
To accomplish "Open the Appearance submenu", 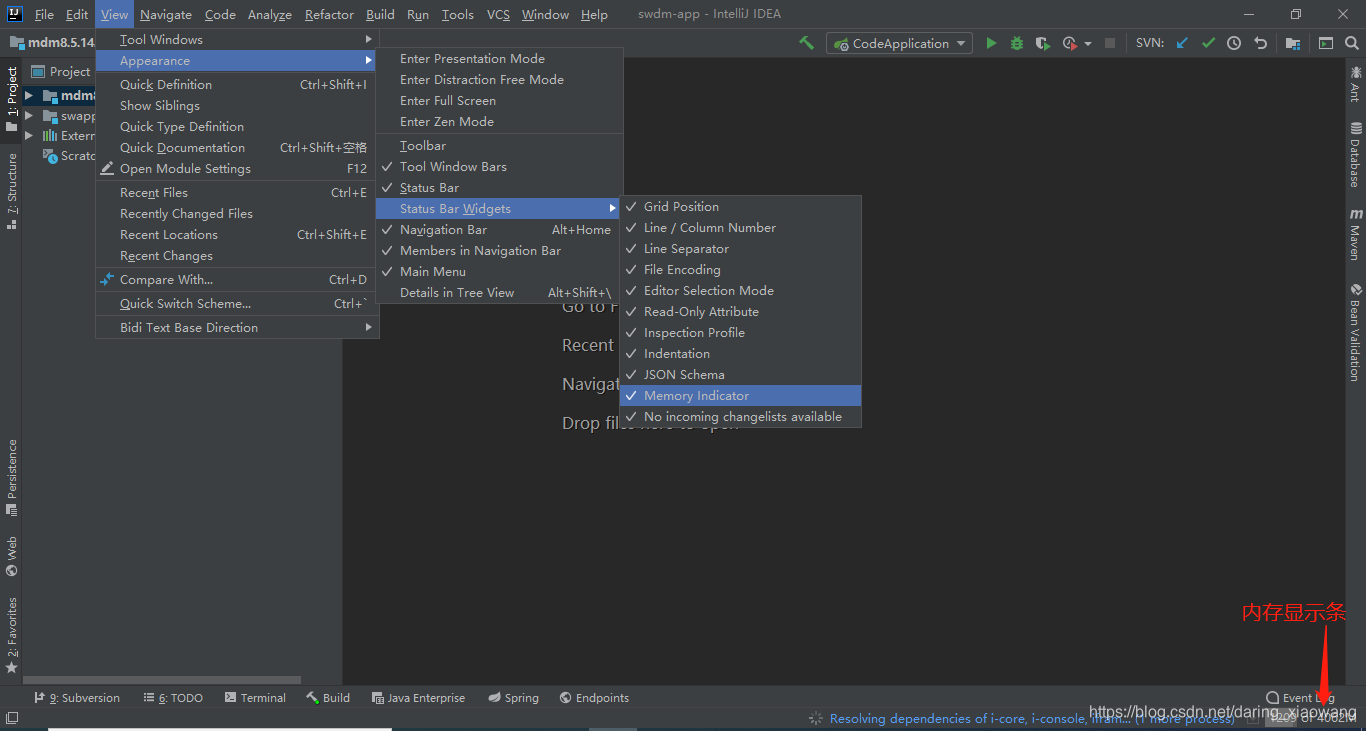I will 237,61.
